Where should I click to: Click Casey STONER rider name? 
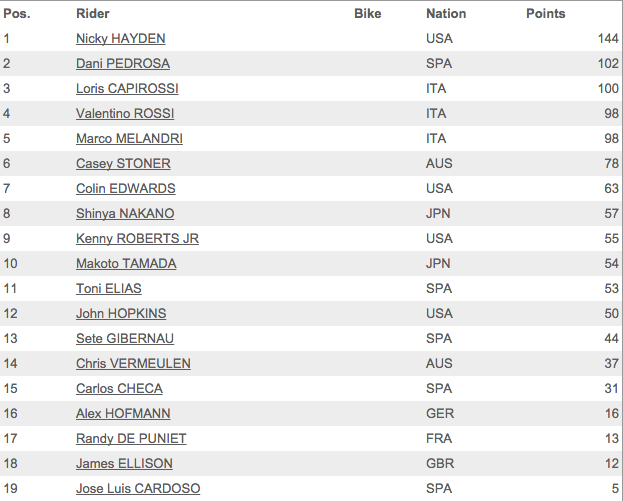(123, 164)
